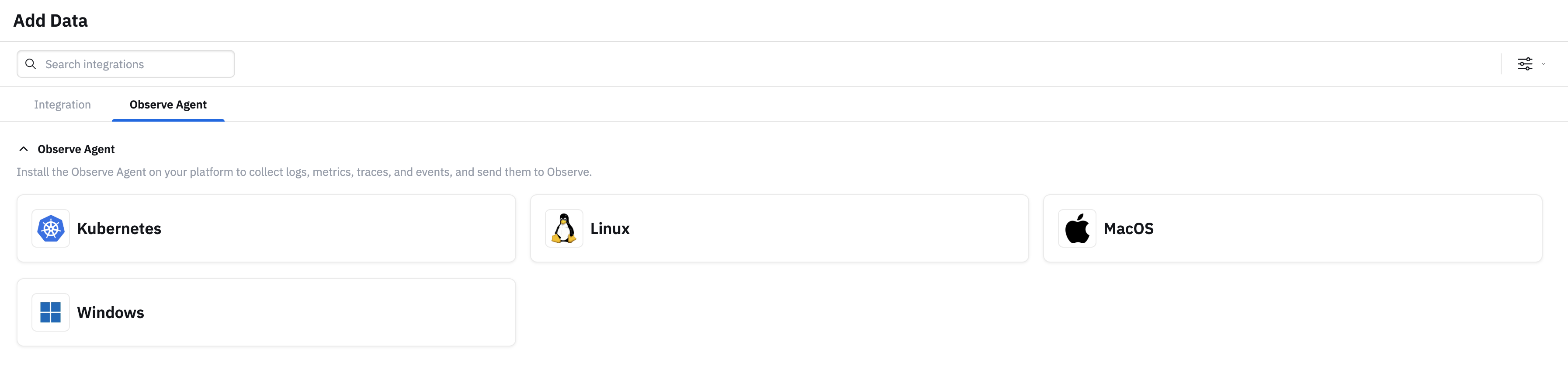Image resolution: width=1568 pixels, height=385 pixels.
Task: Collapse the Observe Agent section chevron
Action: (x=24, y=149)
